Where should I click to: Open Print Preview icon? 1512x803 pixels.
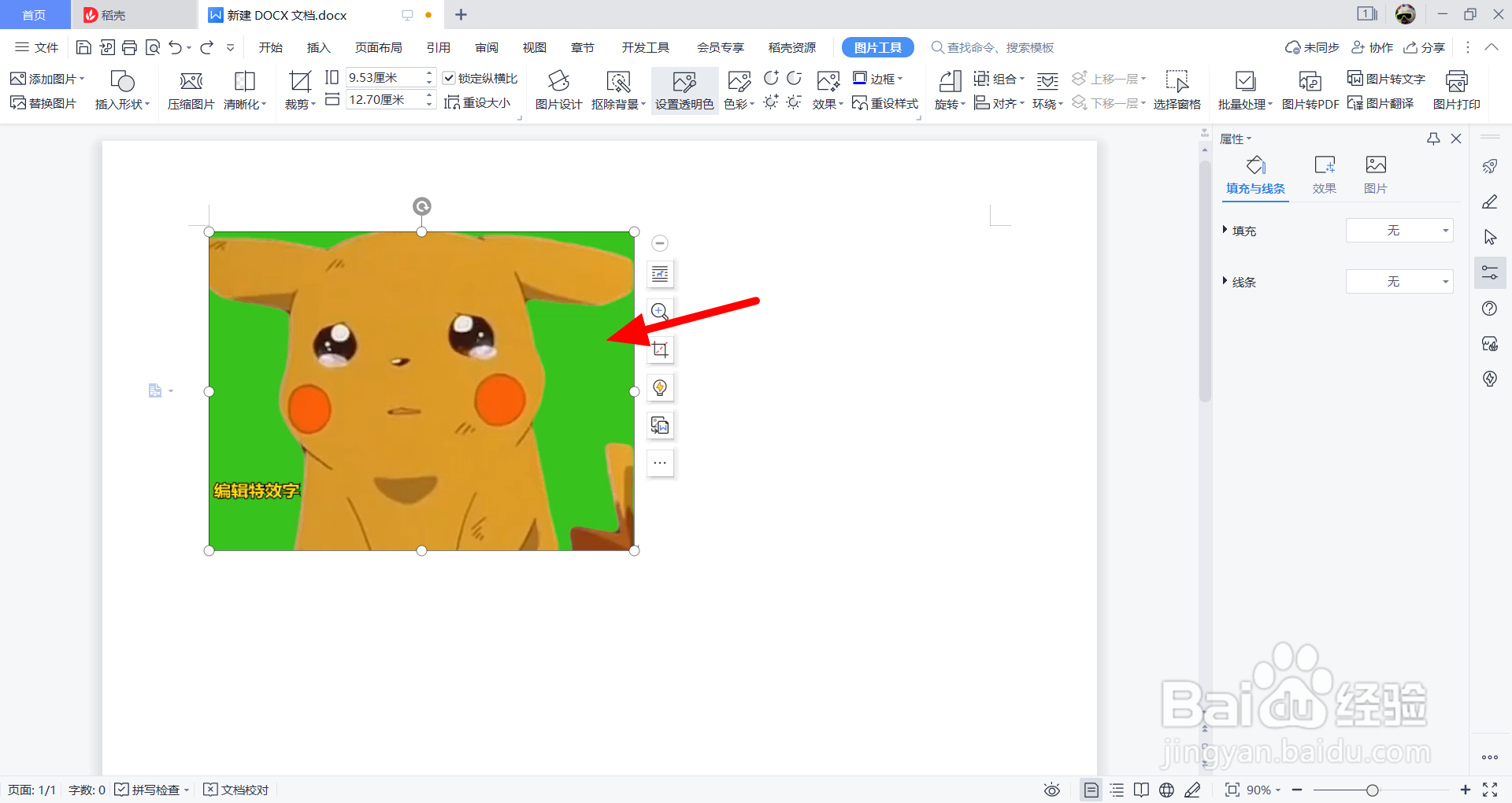153,48
